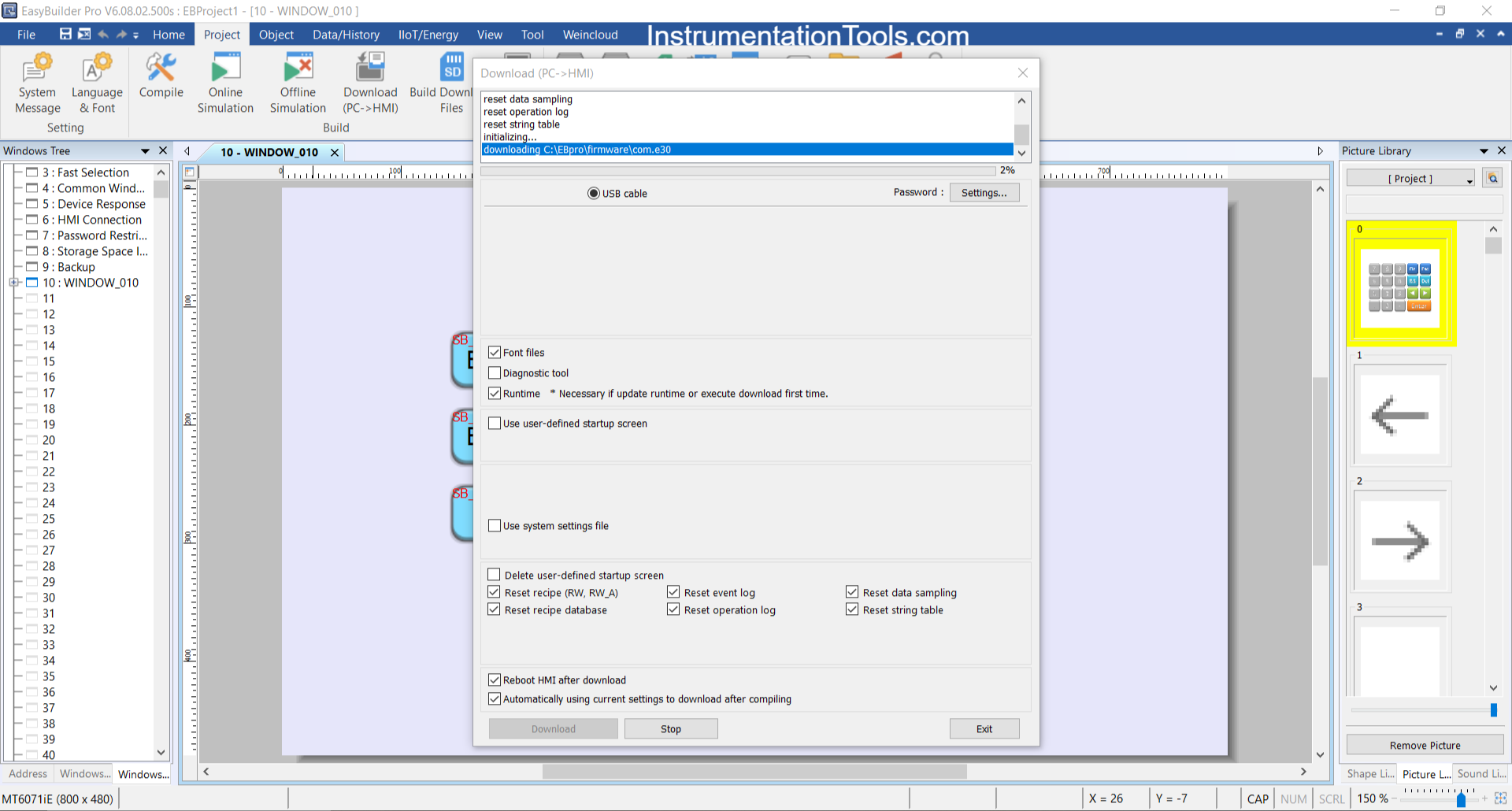Open the Data/History ribbon tab
The height and width of the screenshot is (811, 1512).
tap(346, 35)
